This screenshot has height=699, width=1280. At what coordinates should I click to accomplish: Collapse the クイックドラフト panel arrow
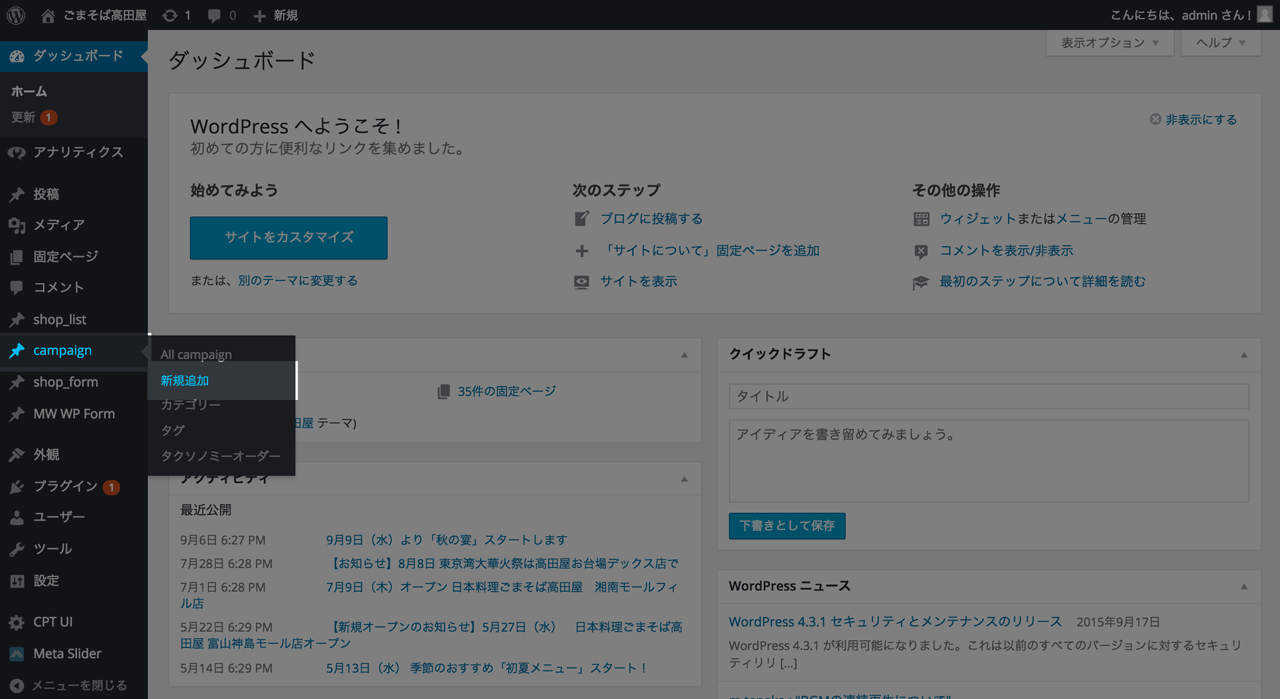point(1244,355)
